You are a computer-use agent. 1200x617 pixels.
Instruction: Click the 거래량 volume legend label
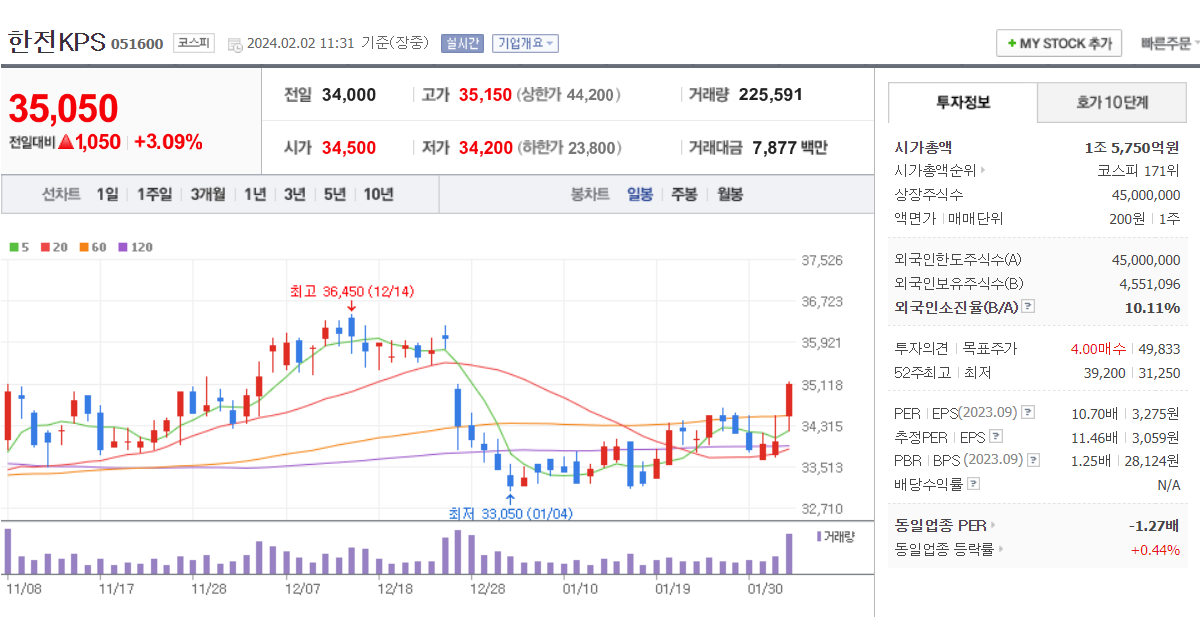tap(835, 536)
